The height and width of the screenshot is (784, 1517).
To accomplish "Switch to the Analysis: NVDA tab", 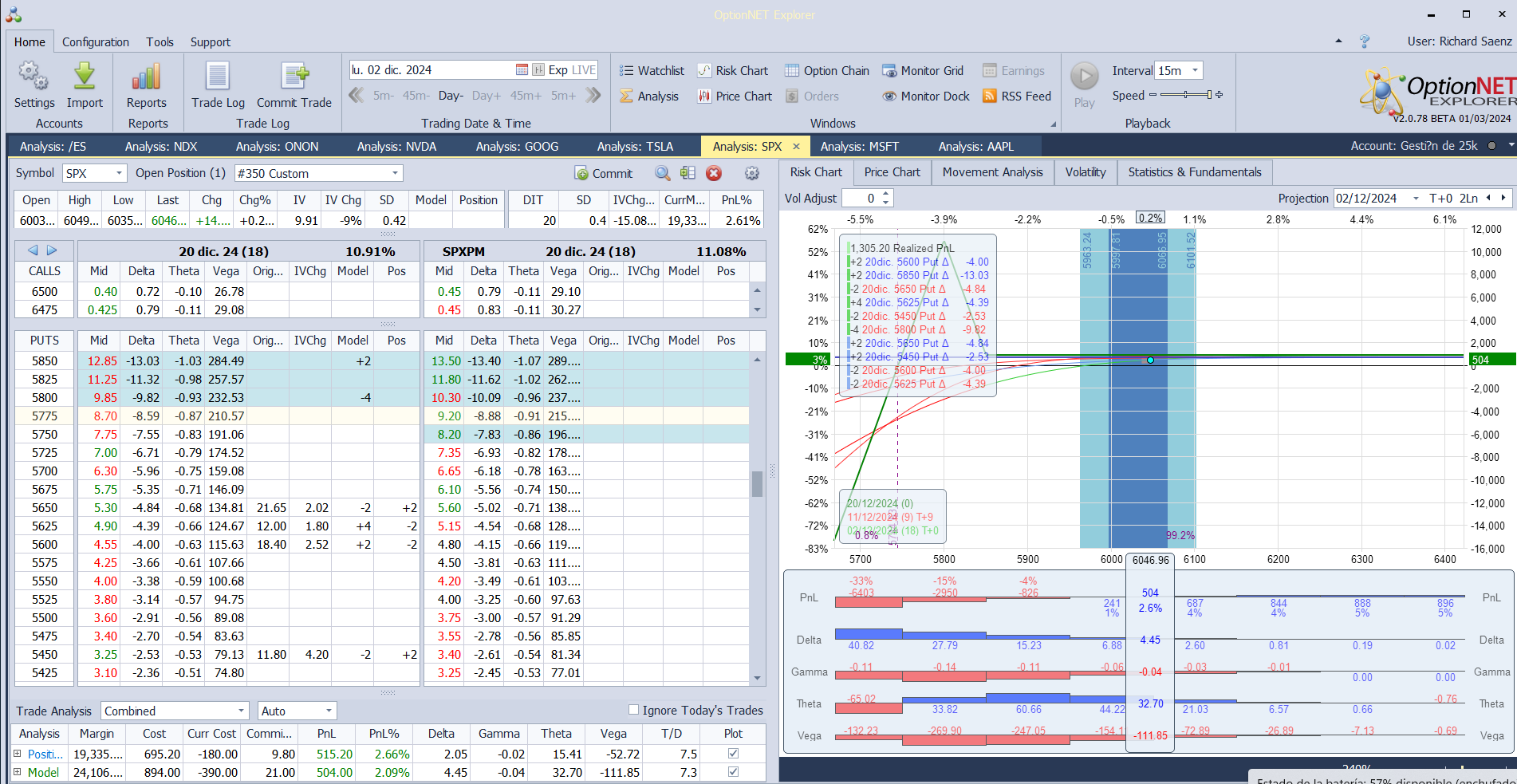I will click(x=396, y=147).
